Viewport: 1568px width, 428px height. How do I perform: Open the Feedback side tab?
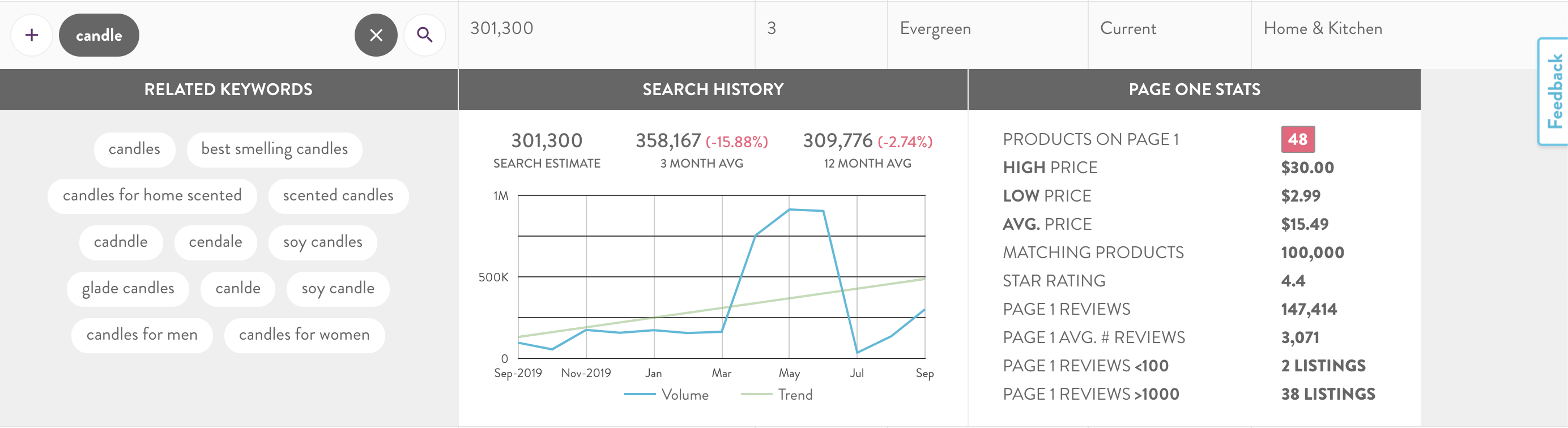1554,91
